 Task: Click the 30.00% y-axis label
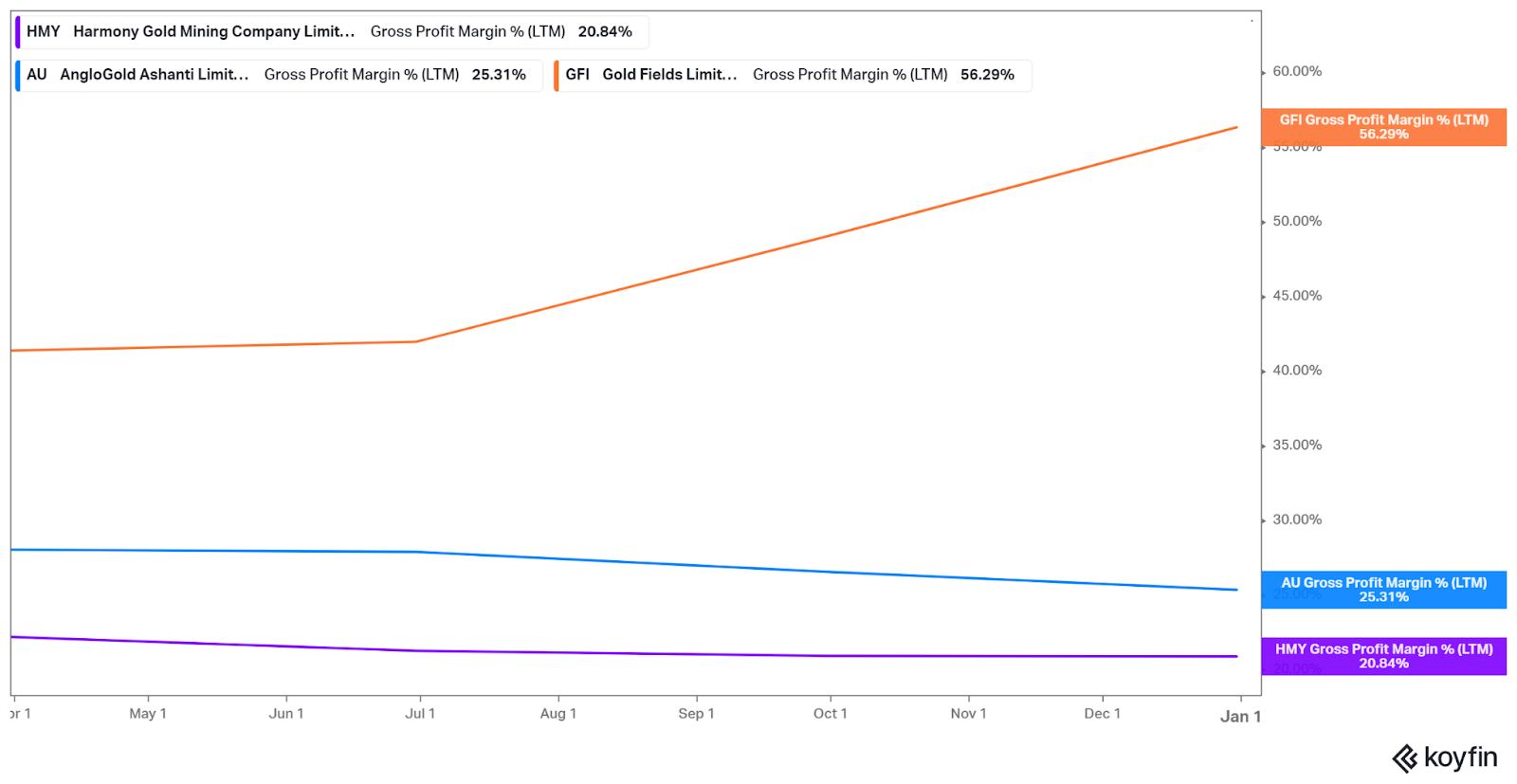pyautogui.click(x=1297, y=520)
